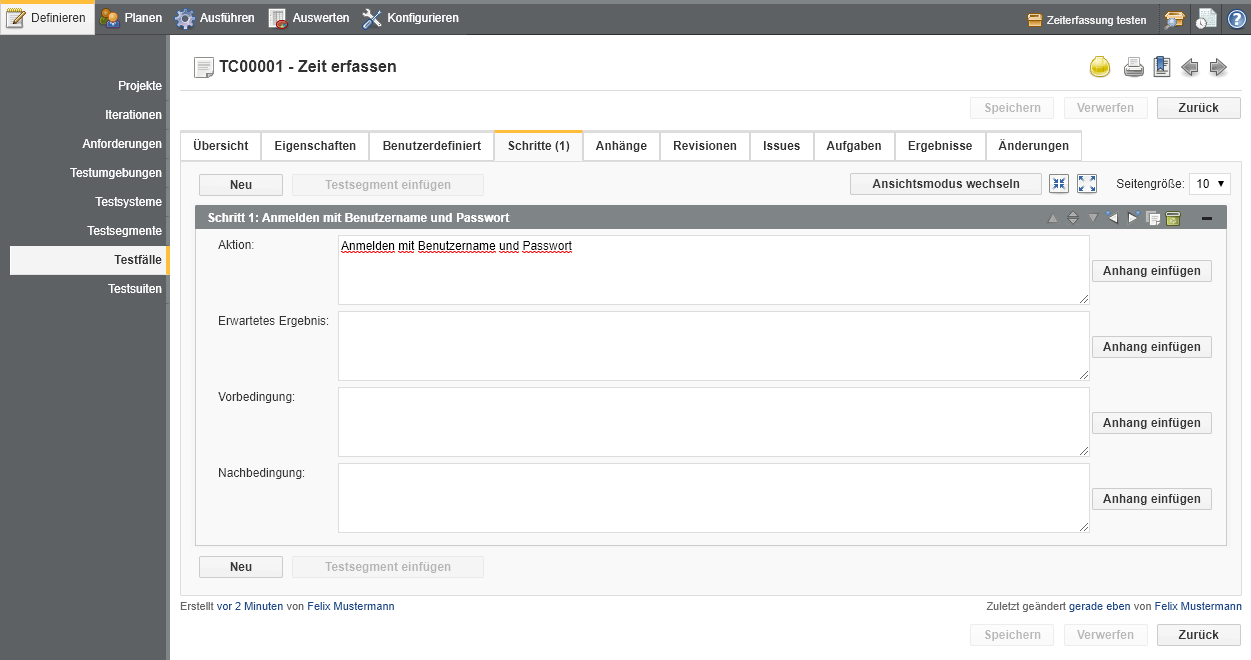Select the Zeiterfassung testen project
The image size is (1251, 660).
[1087, 19]
